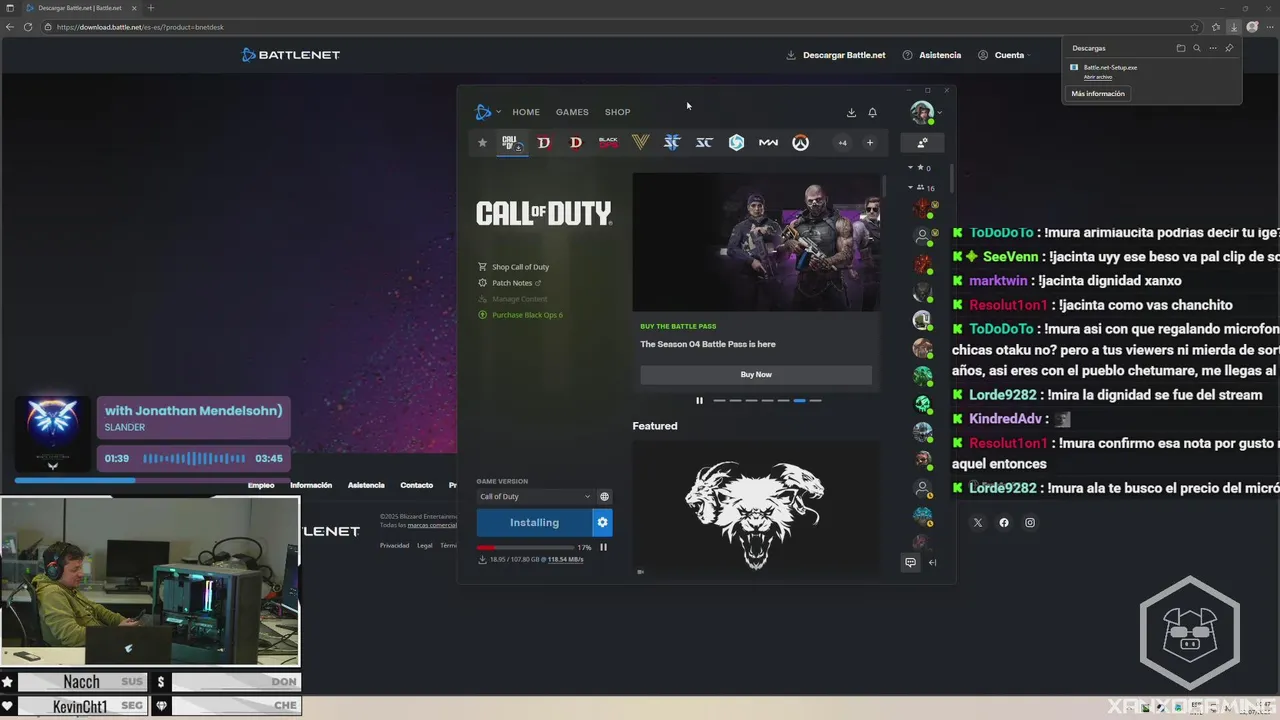Show the favorites star in the game bar

pyautogui.click(x=482, y=143)
